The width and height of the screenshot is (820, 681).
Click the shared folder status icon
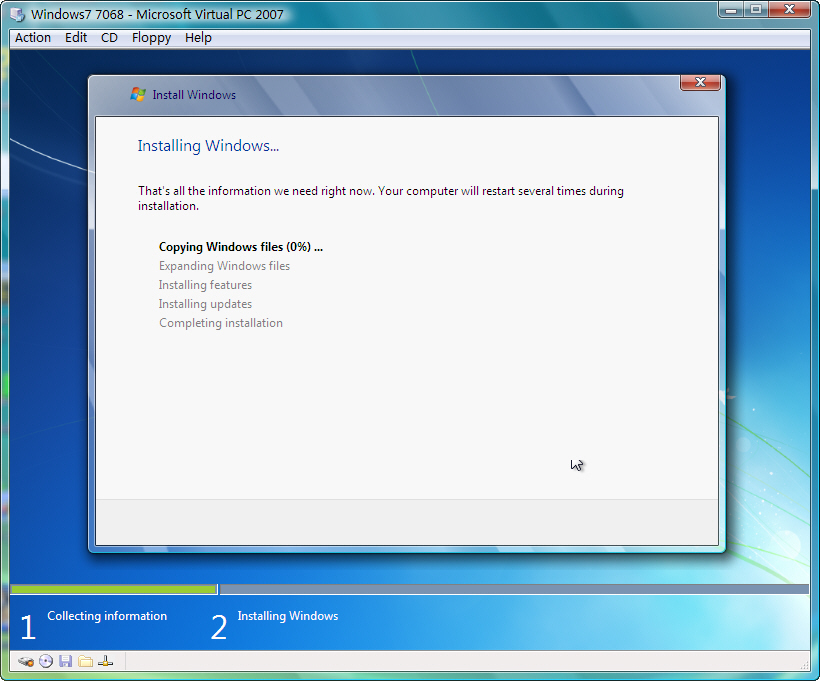click(86, 662)
